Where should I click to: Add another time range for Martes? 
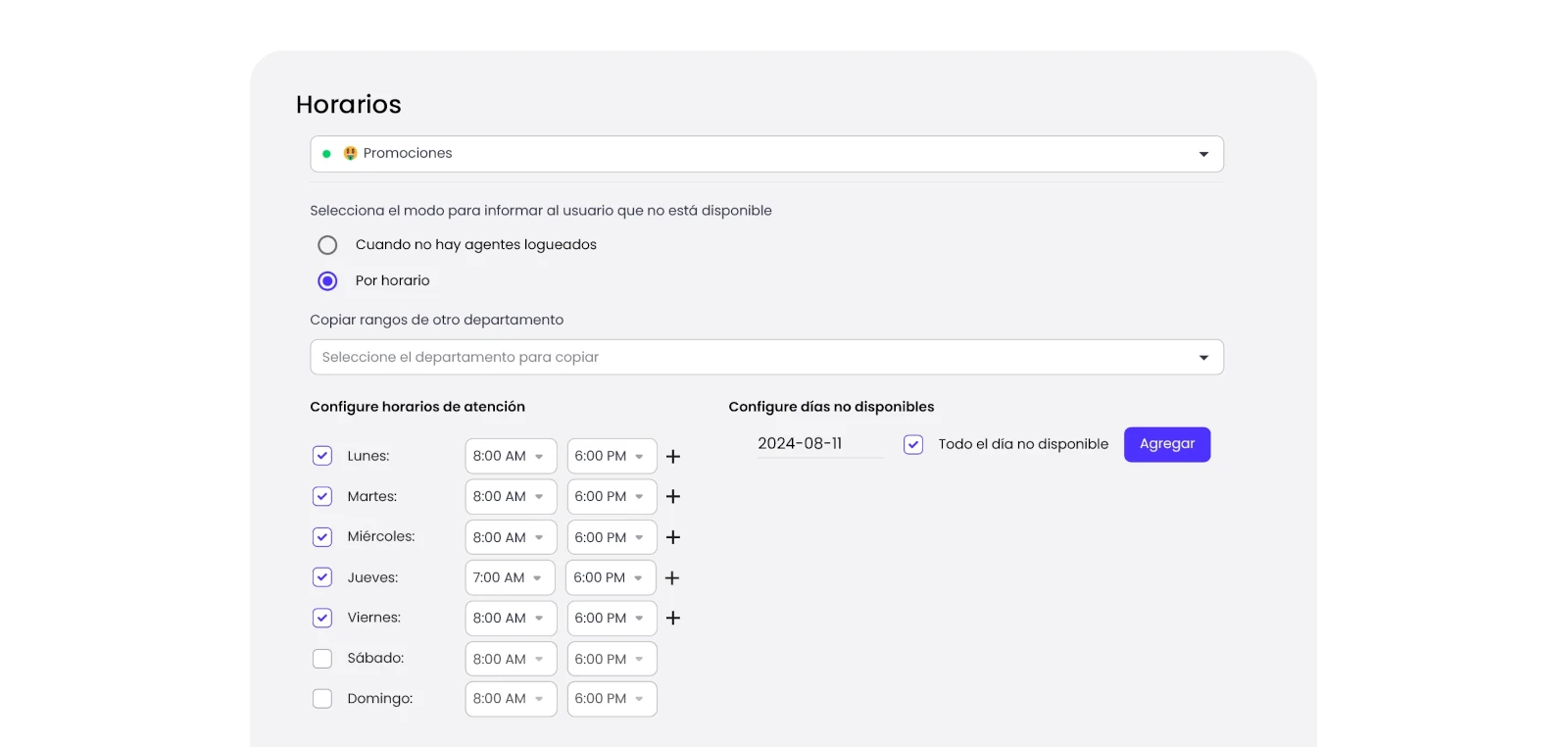(673, 497)
